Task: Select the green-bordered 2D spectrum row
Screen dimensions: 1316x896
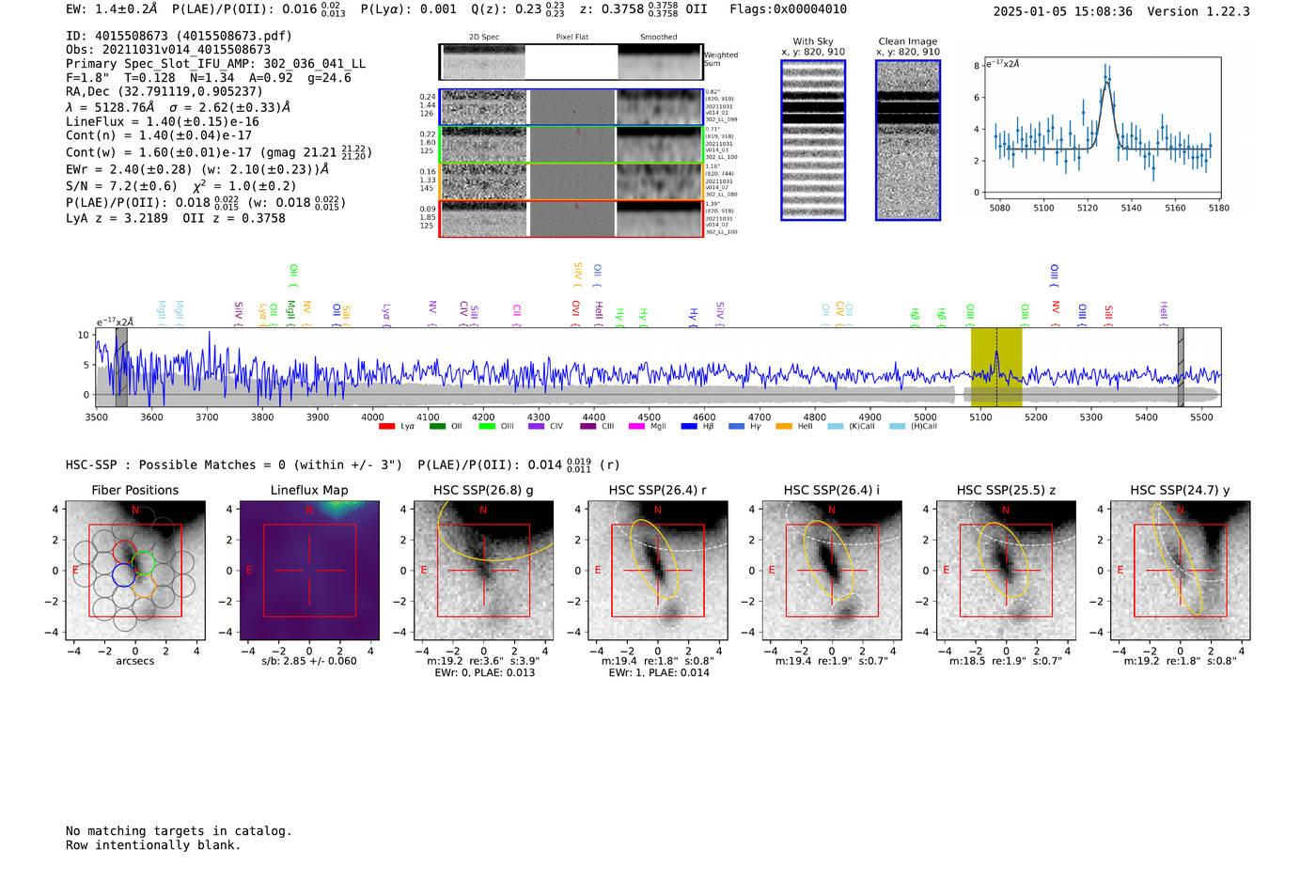Action: (x=572, y=145)
